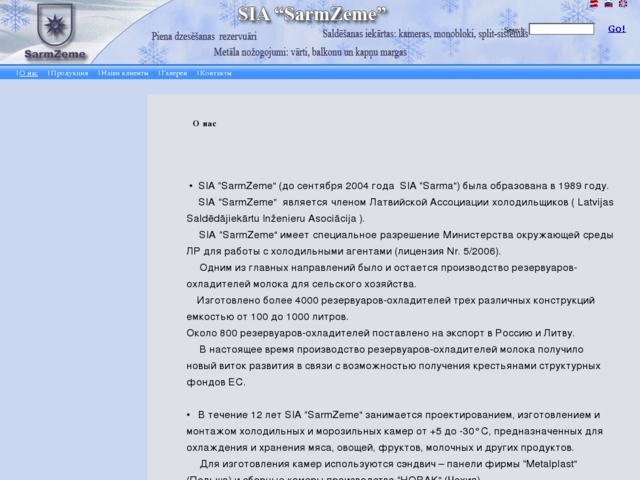Click "Piena dzesēšanas rezervuāri" header text
Viewport: 640px width, 480px height.
tap(204, 36)
